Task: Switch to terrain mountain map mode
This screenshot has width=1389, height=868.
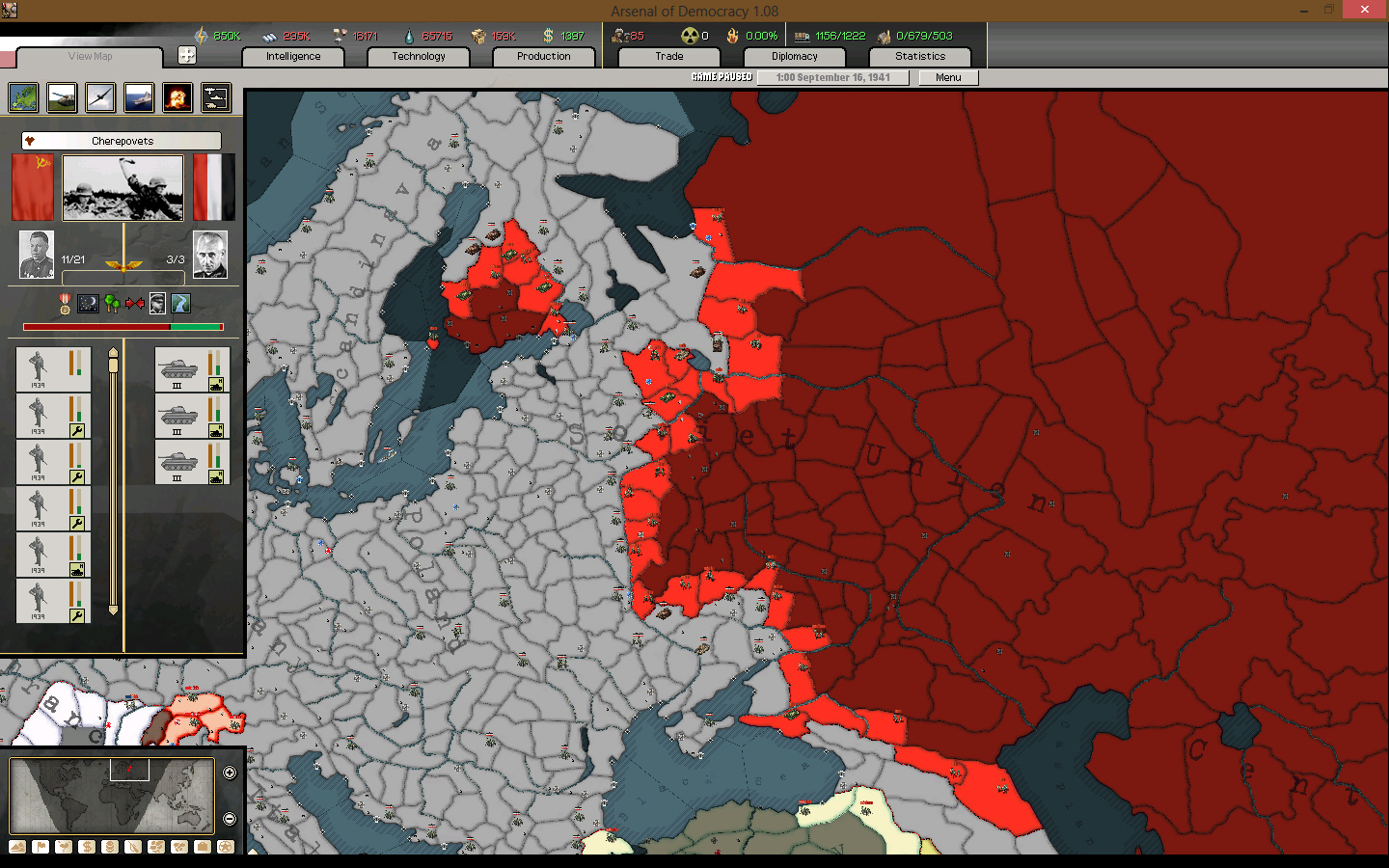Action: tap(17, 847)
